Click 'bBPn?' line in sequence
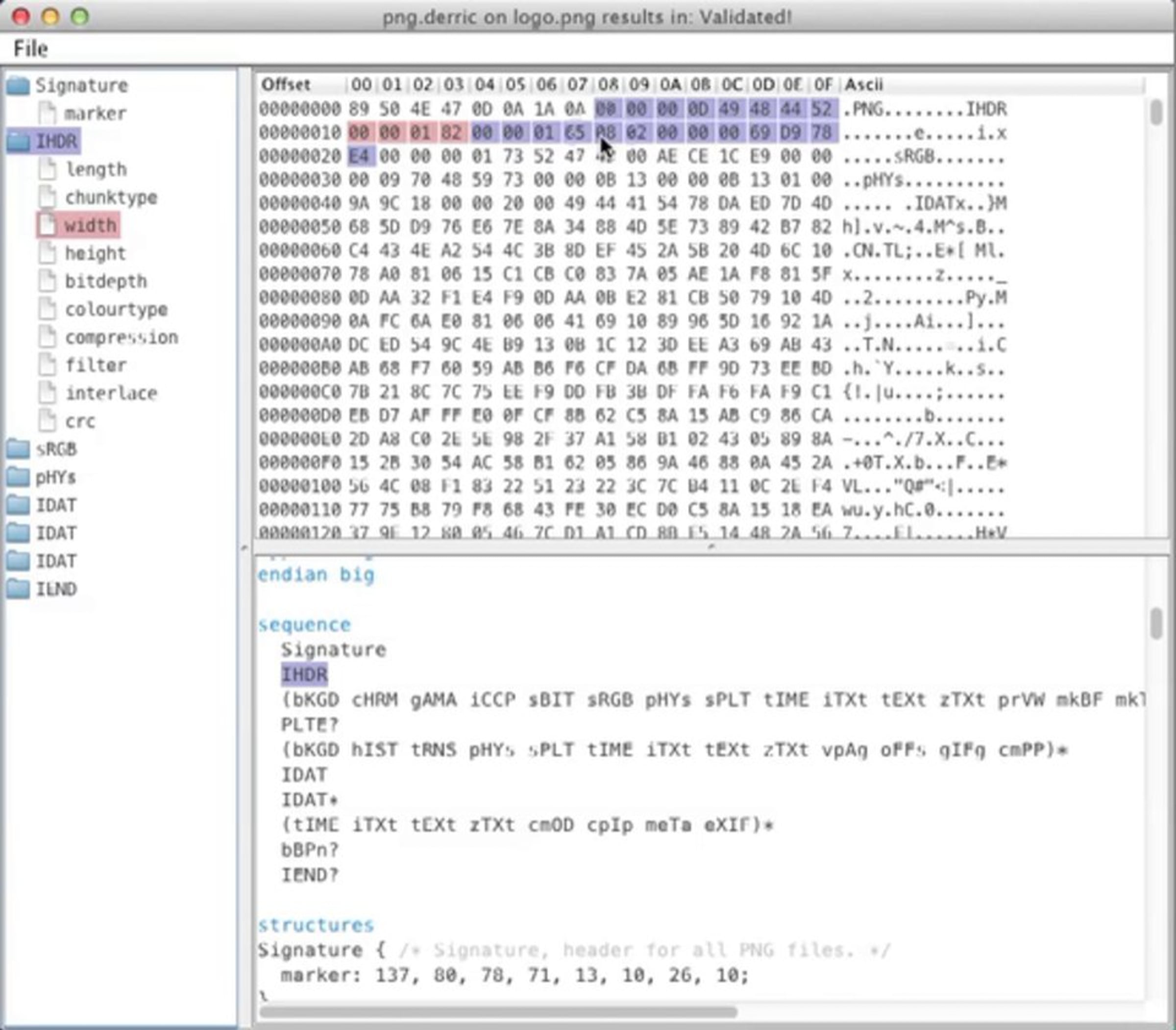 point(309,850)
